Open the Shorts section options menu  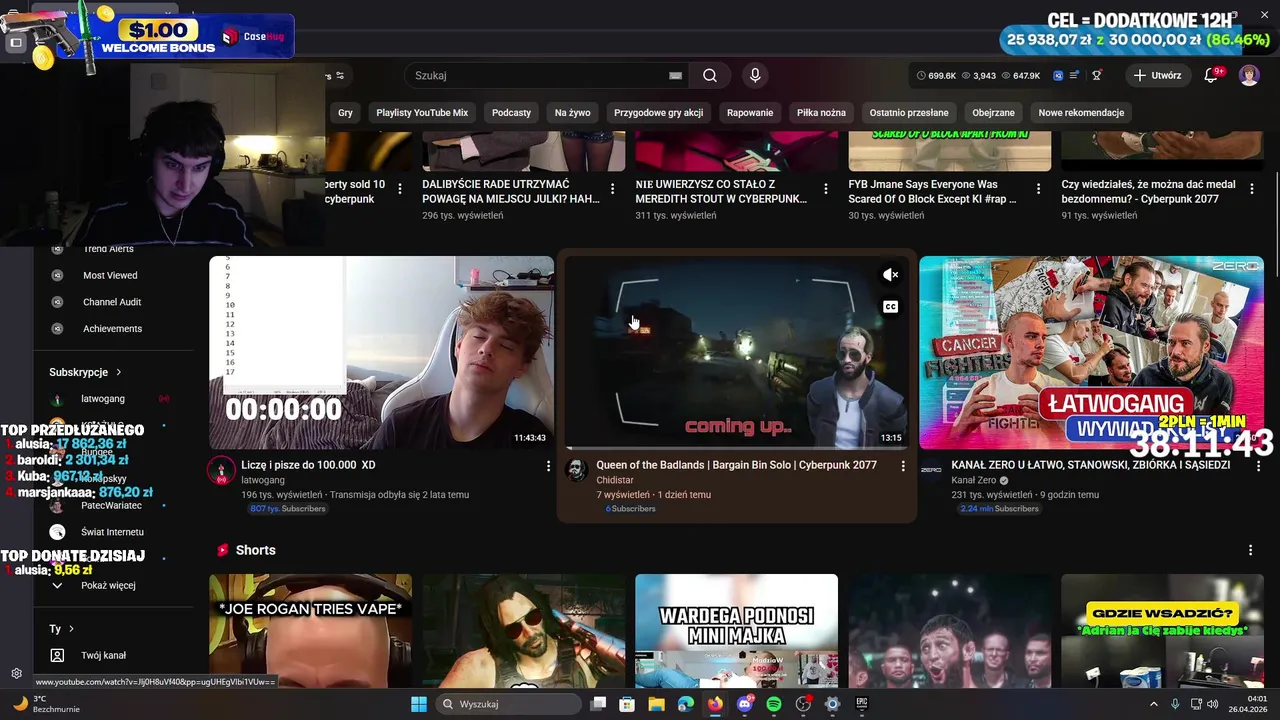pos(1250,550)
